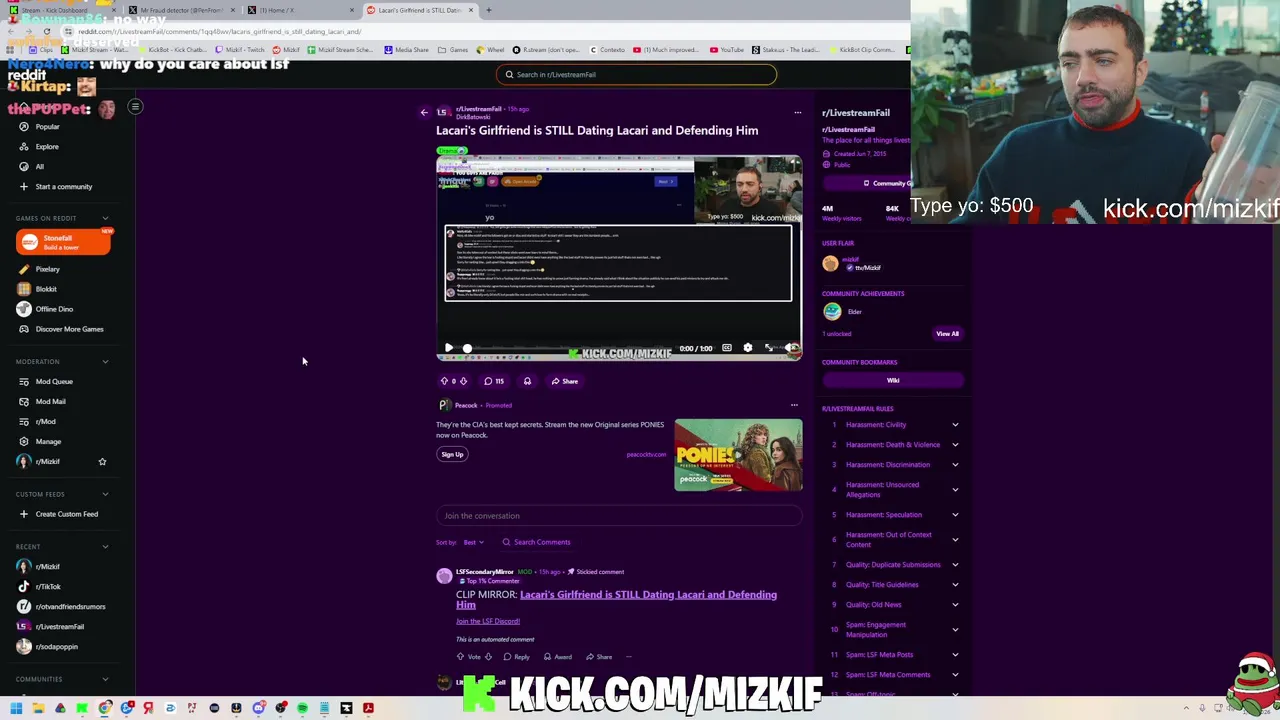Switch to the Home / X browser tab
The height and width of the screenshot is (720, 1280).
[299, 10]
